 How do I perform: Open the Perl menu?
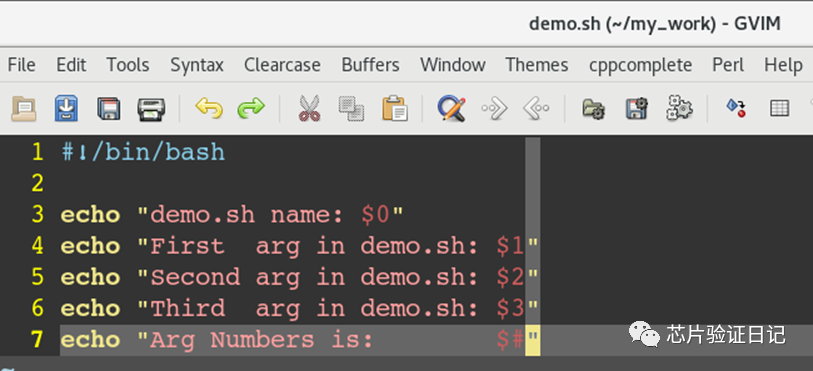point(728,65)
